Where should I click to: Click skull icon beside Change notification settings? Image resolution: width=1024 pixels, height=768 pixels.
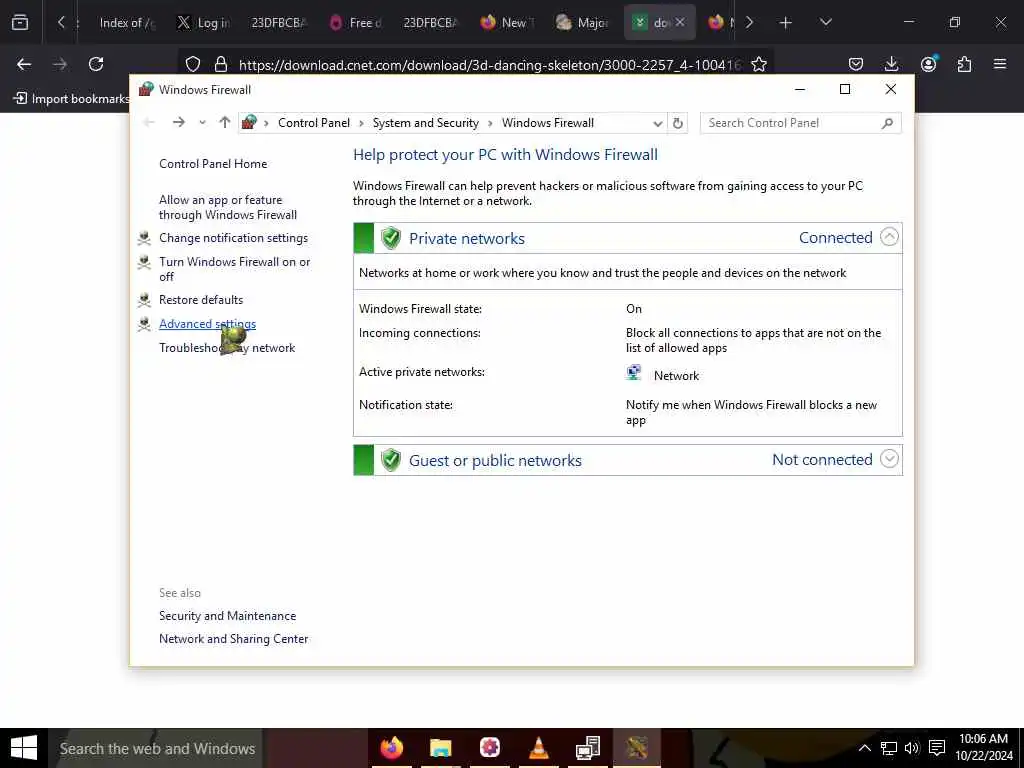144,238
